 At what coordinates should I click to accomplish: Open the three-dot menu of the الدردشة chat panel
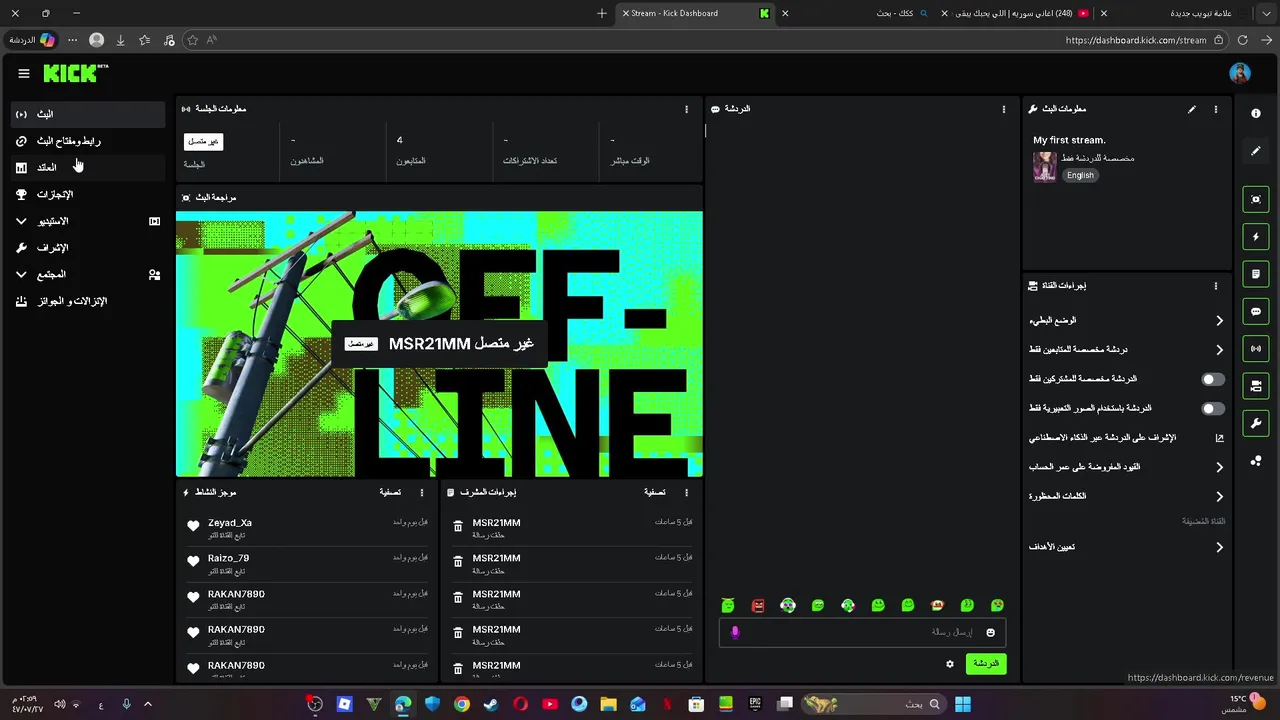click(x=1004, y=109)
